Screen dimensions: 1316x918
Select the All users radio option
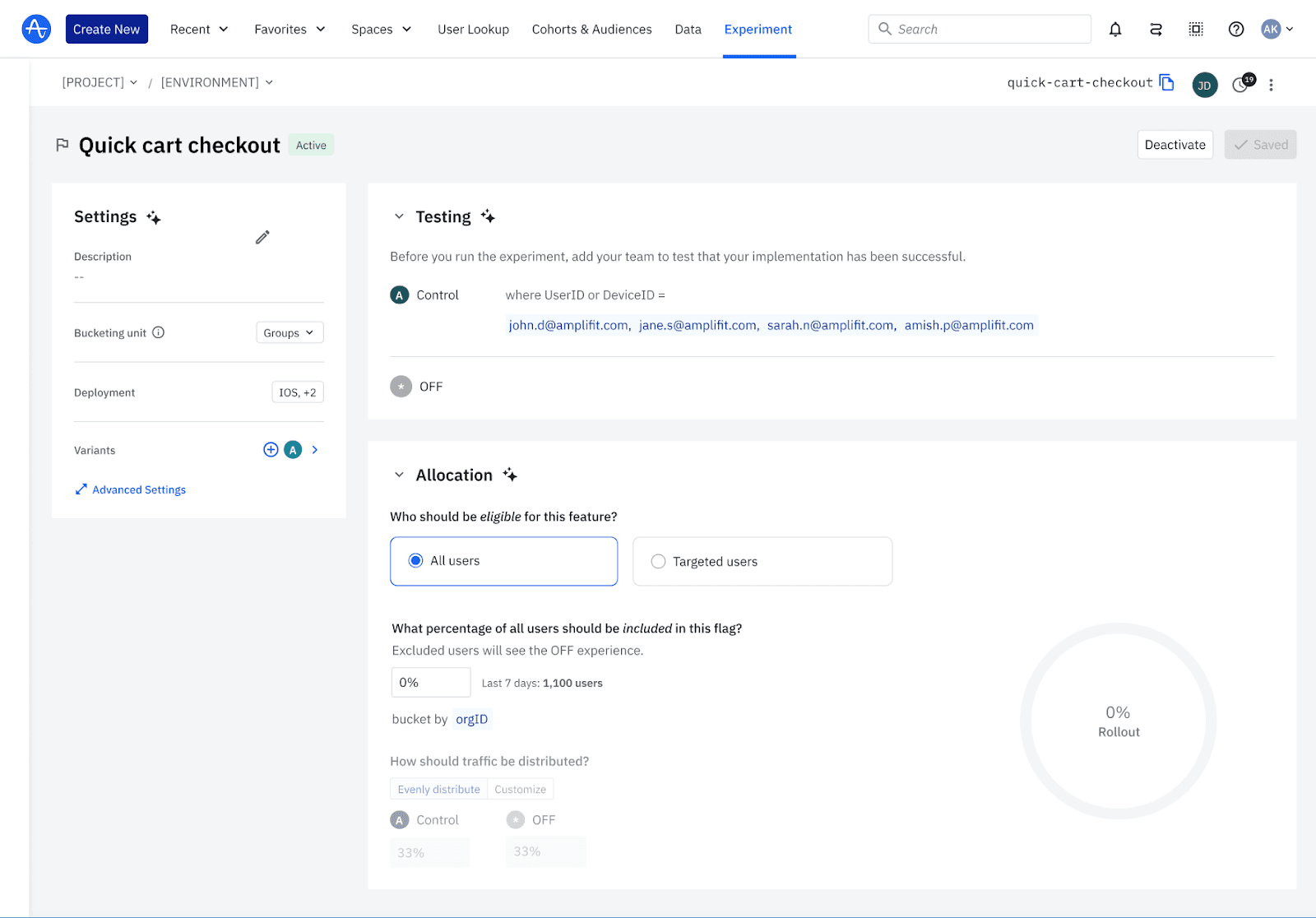click(x=416, y=561)
